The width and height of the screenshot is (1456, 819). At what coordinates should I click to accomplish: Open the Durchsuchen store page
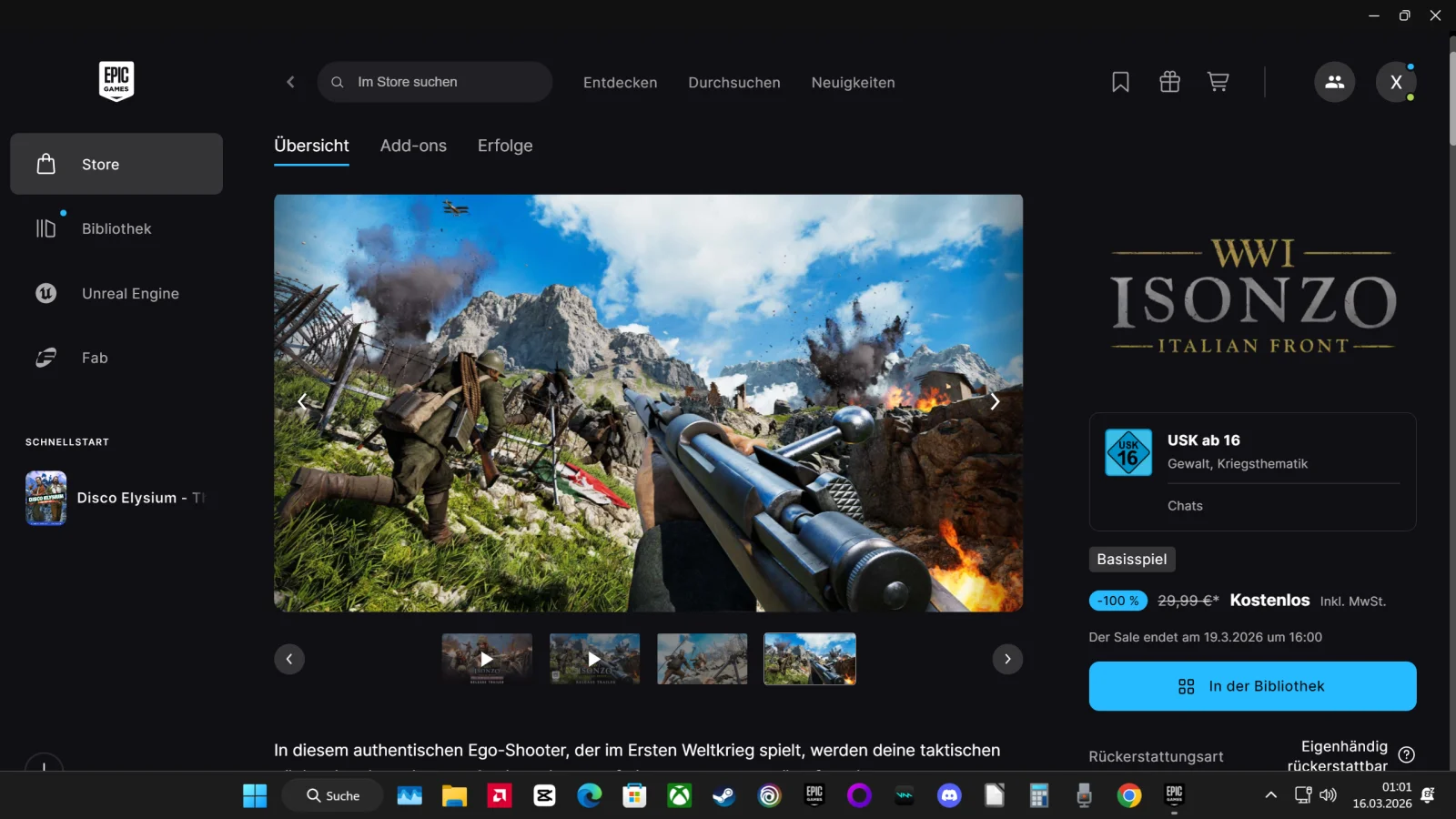coord(734,82)
